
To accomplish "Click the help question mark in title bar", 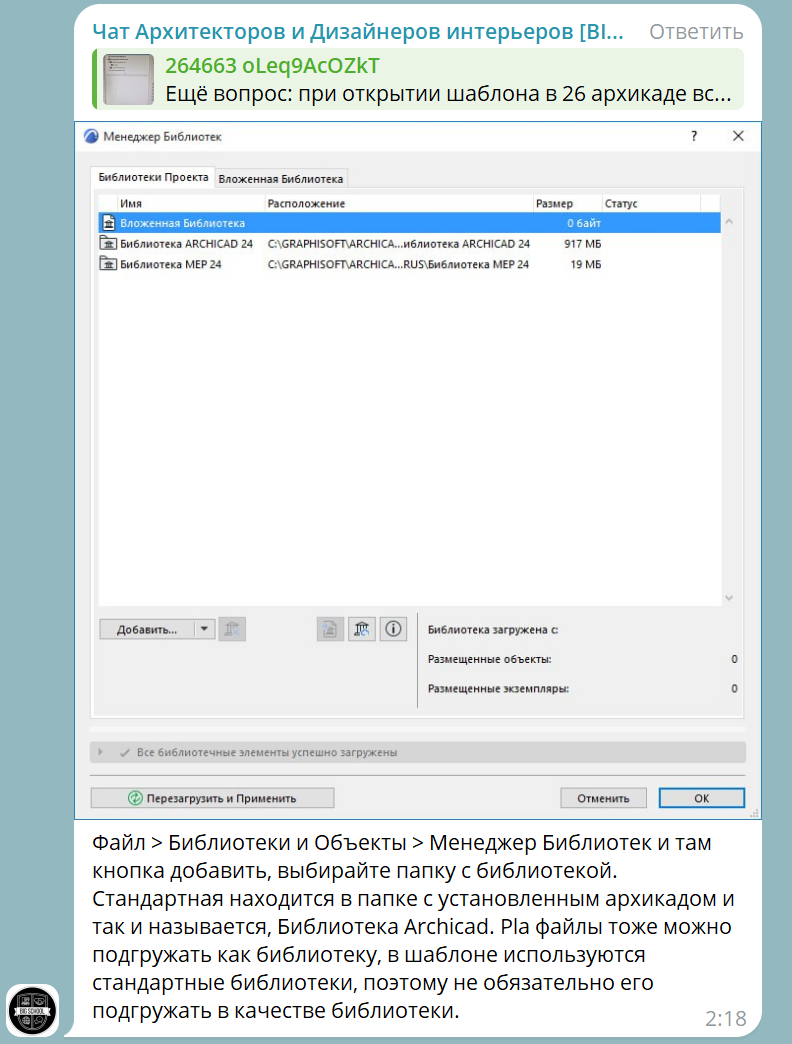I will pyautogui.click(x=694, y=136).
